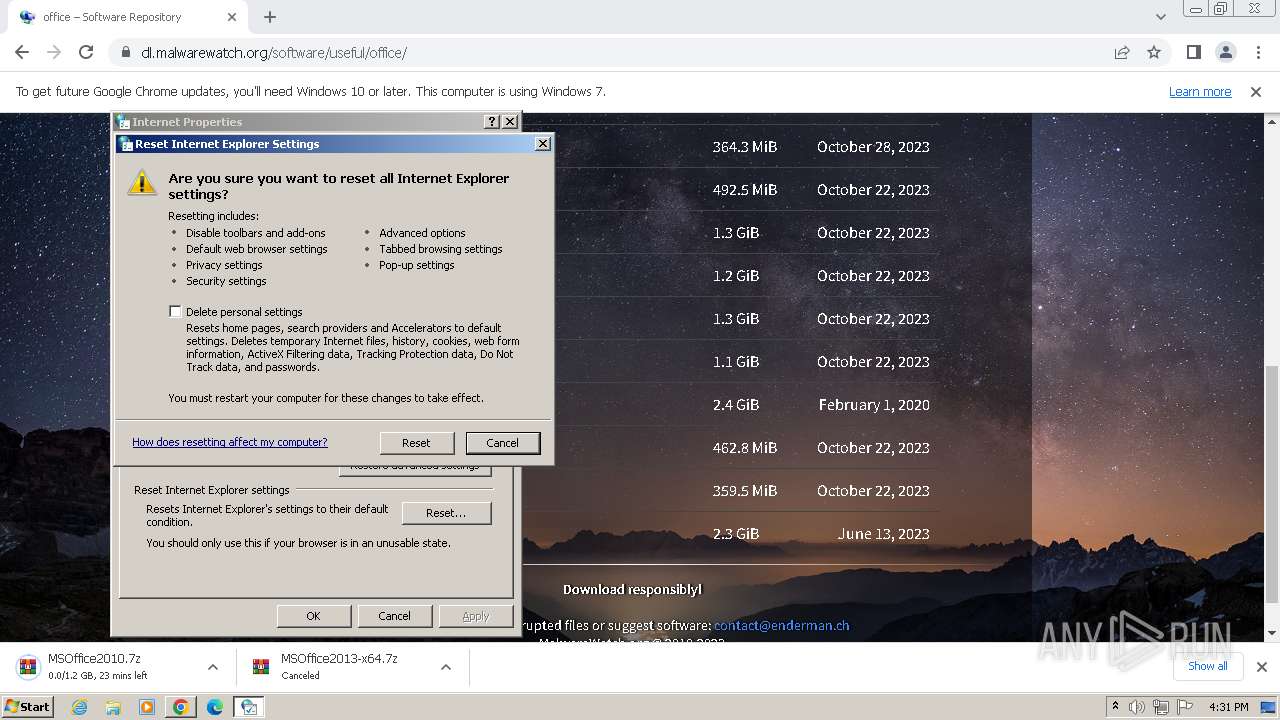
Task: Launch Internet Explorer from the taskbar
Action: point(79,707)
